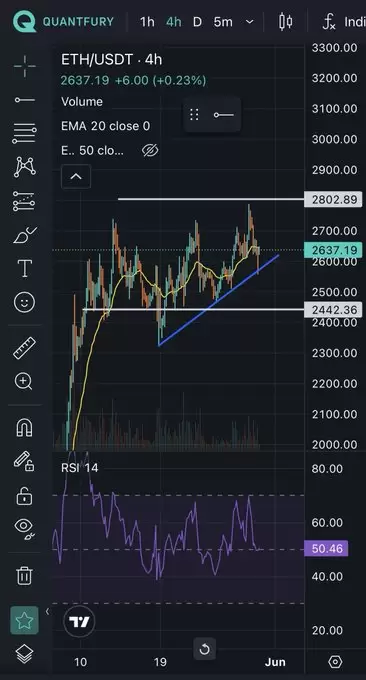Toggle stay in drawing mode

pos(24,461)
